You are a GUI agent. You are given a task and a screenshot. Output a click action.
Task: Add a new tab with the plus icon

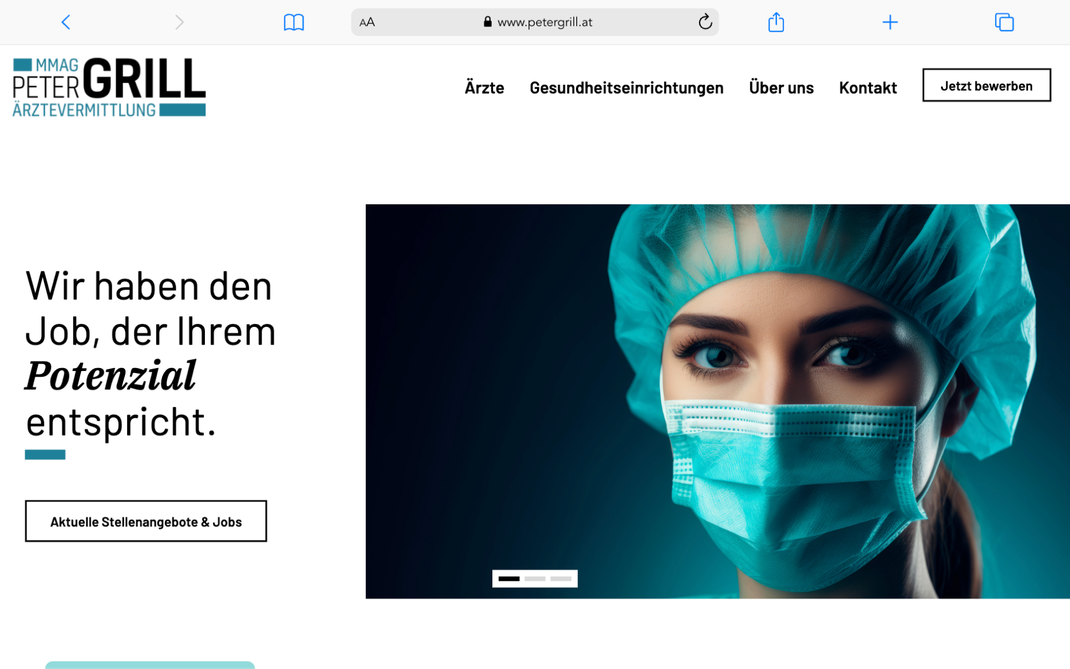pos(890,23)
